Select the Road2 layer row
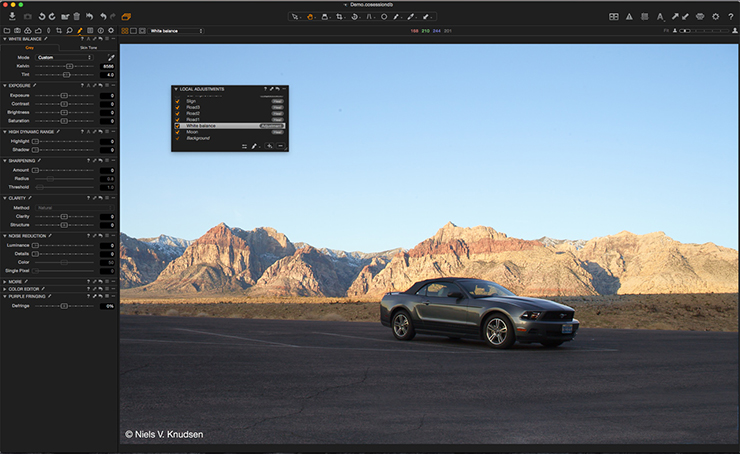The image size is (740, 454). tap(230, 113)
